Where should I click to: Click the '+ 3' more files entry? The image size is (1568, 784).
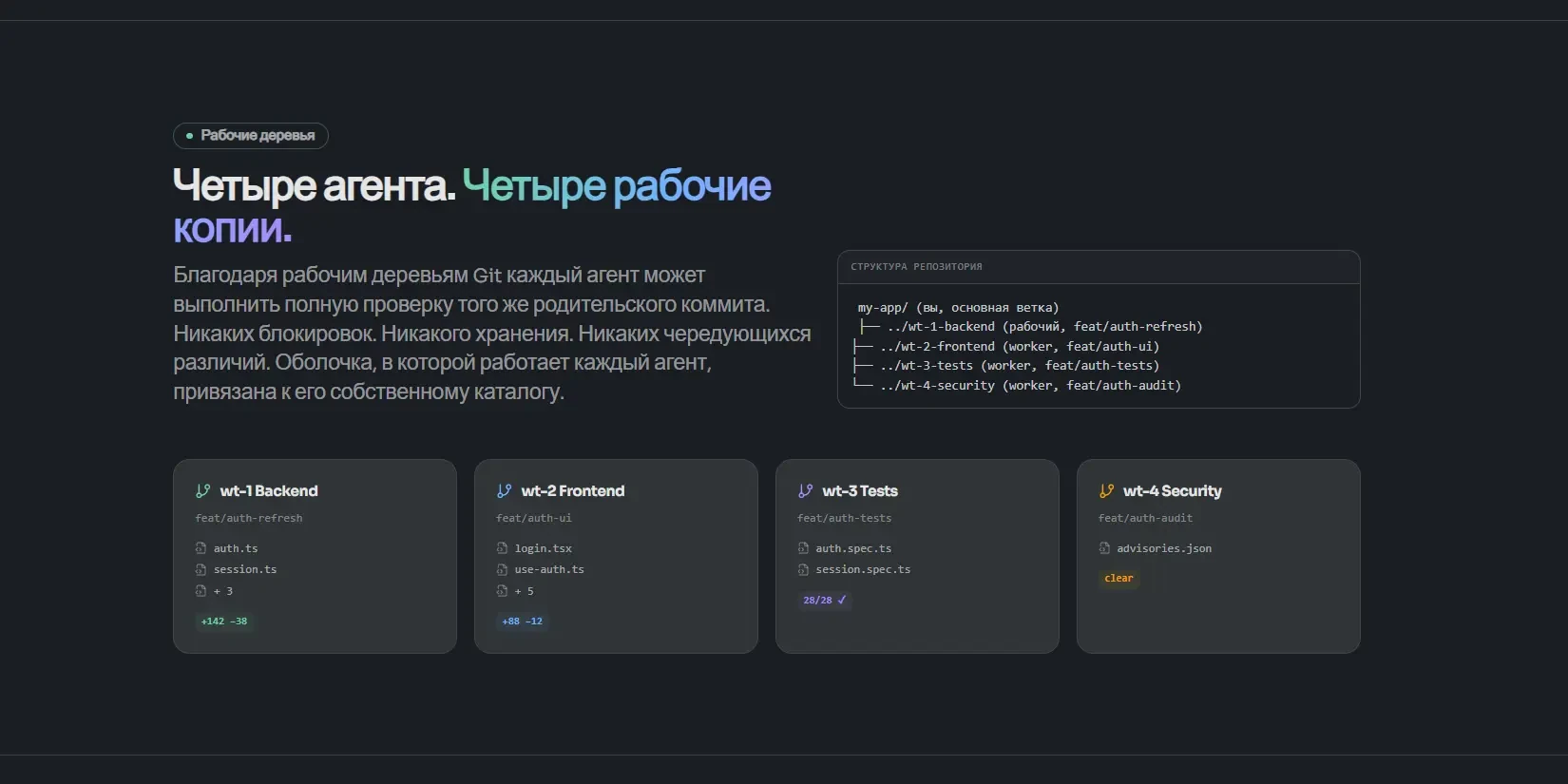click(x=223, y=591)
